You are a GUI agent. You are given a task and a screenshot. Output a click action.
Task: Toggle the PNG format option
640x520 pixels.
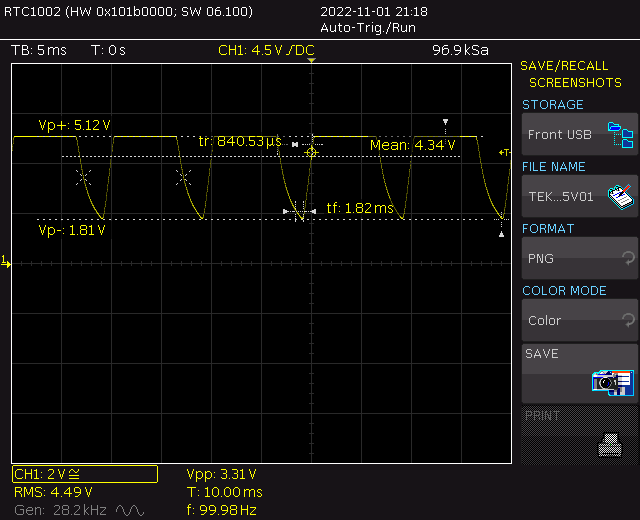click(x=579, y=258)
